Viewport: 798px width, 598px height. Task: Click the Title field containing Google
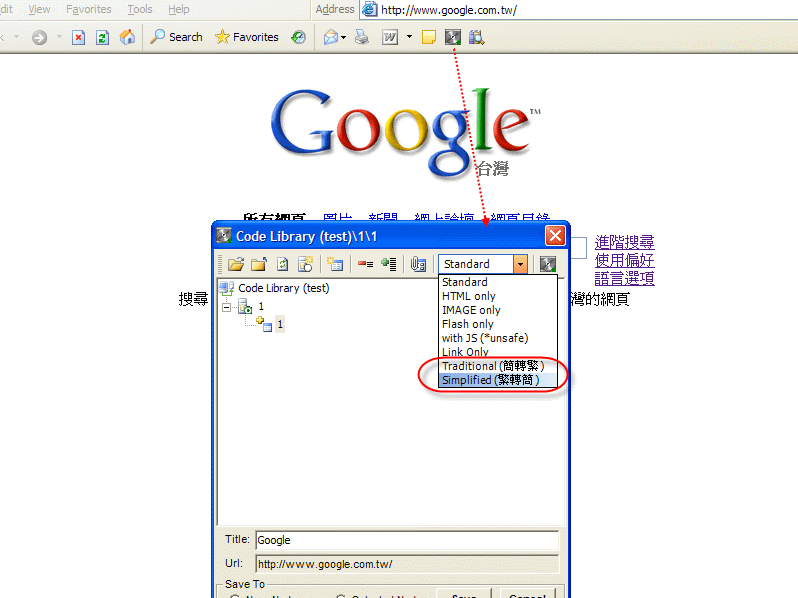click(407, 540)
